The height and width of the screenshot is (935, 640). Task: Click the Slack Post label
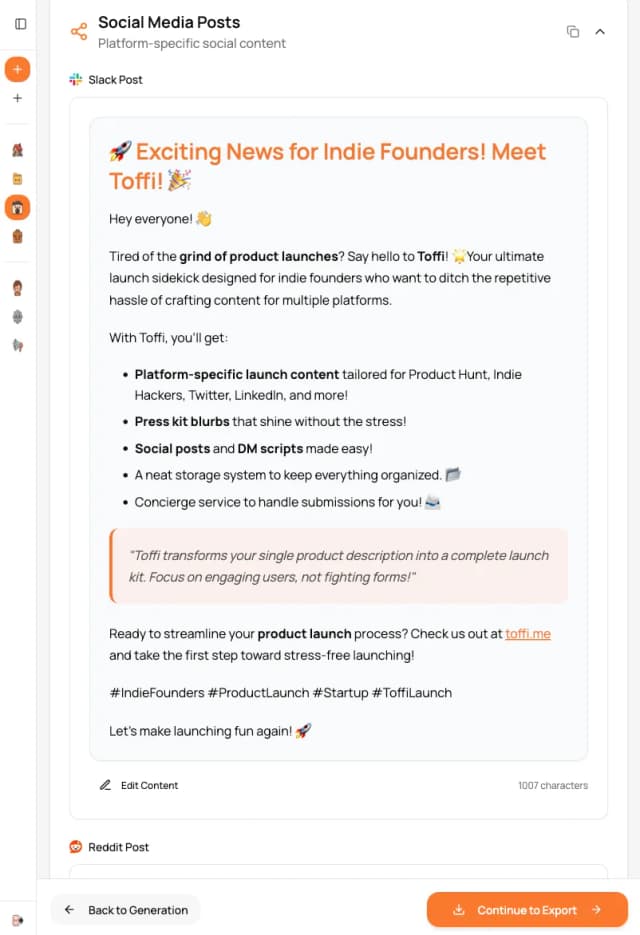tap(115, 80)
